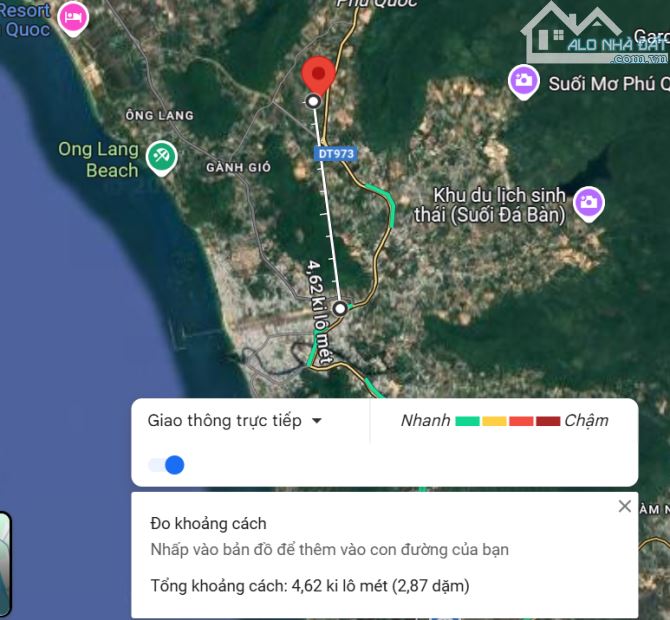Click the Suối Đá Bàn attraction camera icon
The height and width of the screenshot is (620, 670).
[x=589, y=203]
